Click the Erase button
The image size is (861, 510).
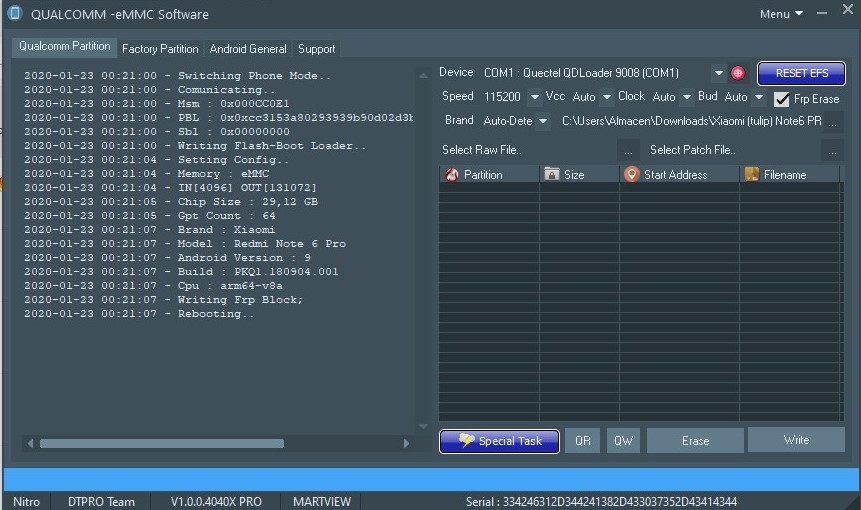click(x=695, y=441)
